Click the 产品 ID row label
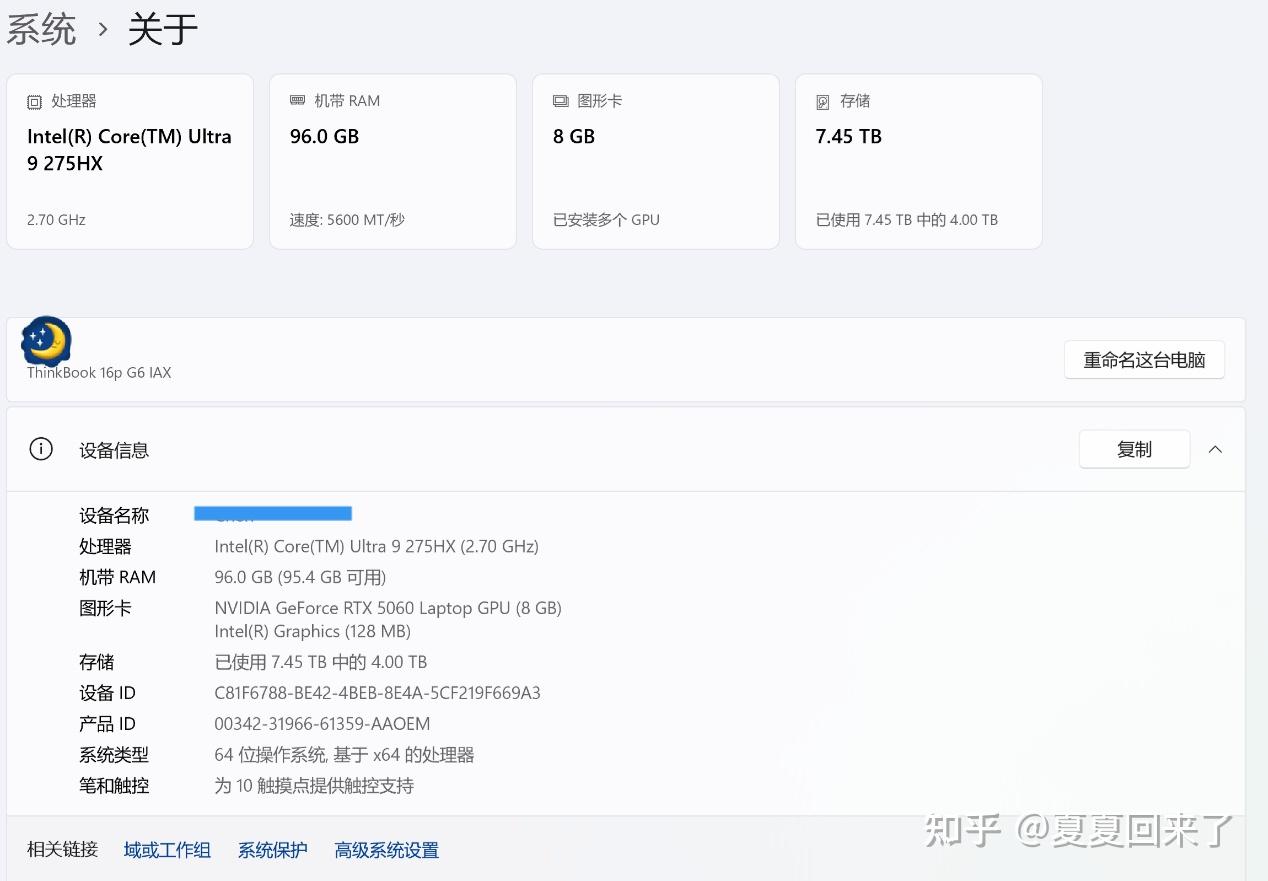The image size is (1268, 881). tap(107, 724)
